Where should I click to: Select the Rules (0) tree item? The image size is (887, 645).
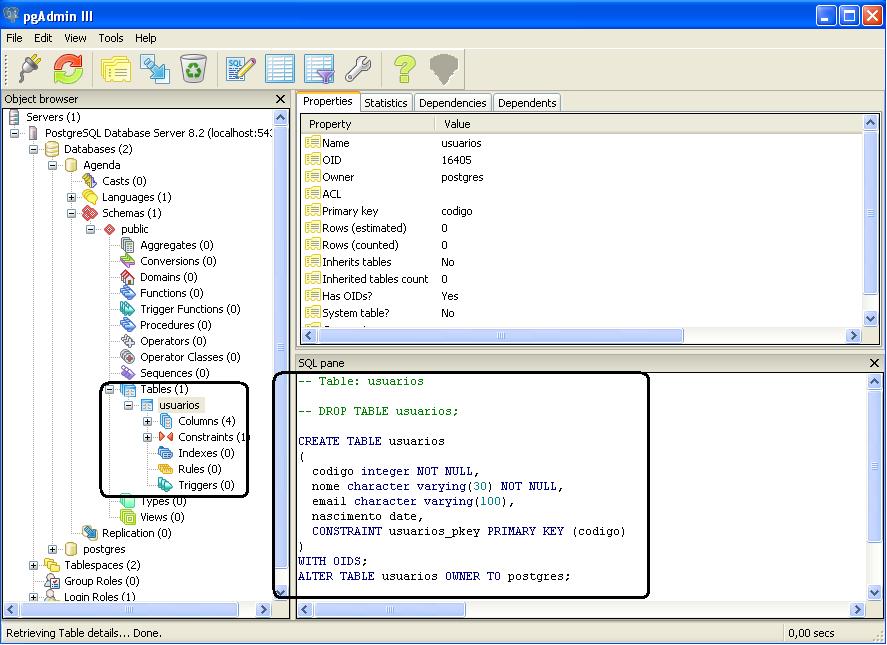200,469
